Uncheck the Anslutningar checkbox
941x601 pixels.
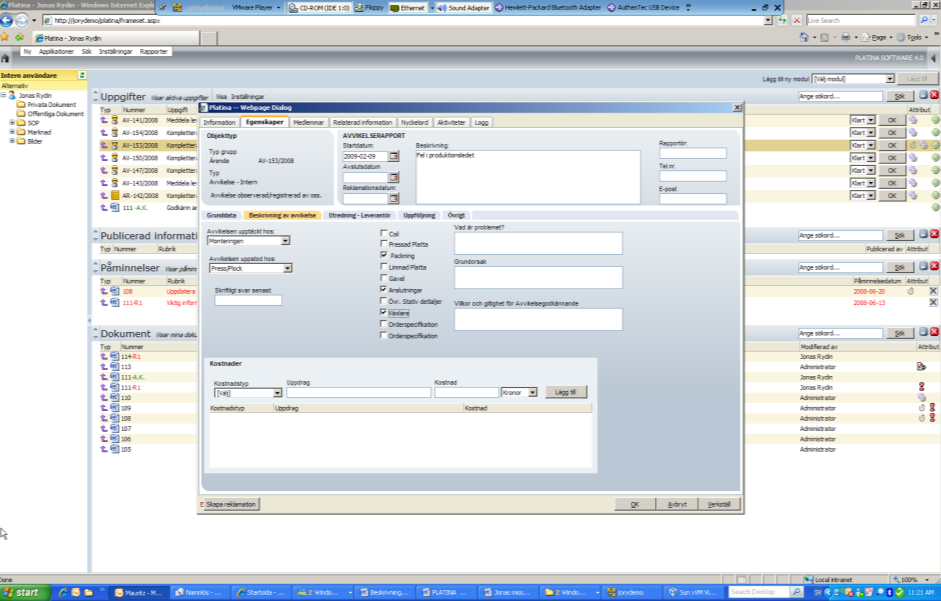point(384,289)
